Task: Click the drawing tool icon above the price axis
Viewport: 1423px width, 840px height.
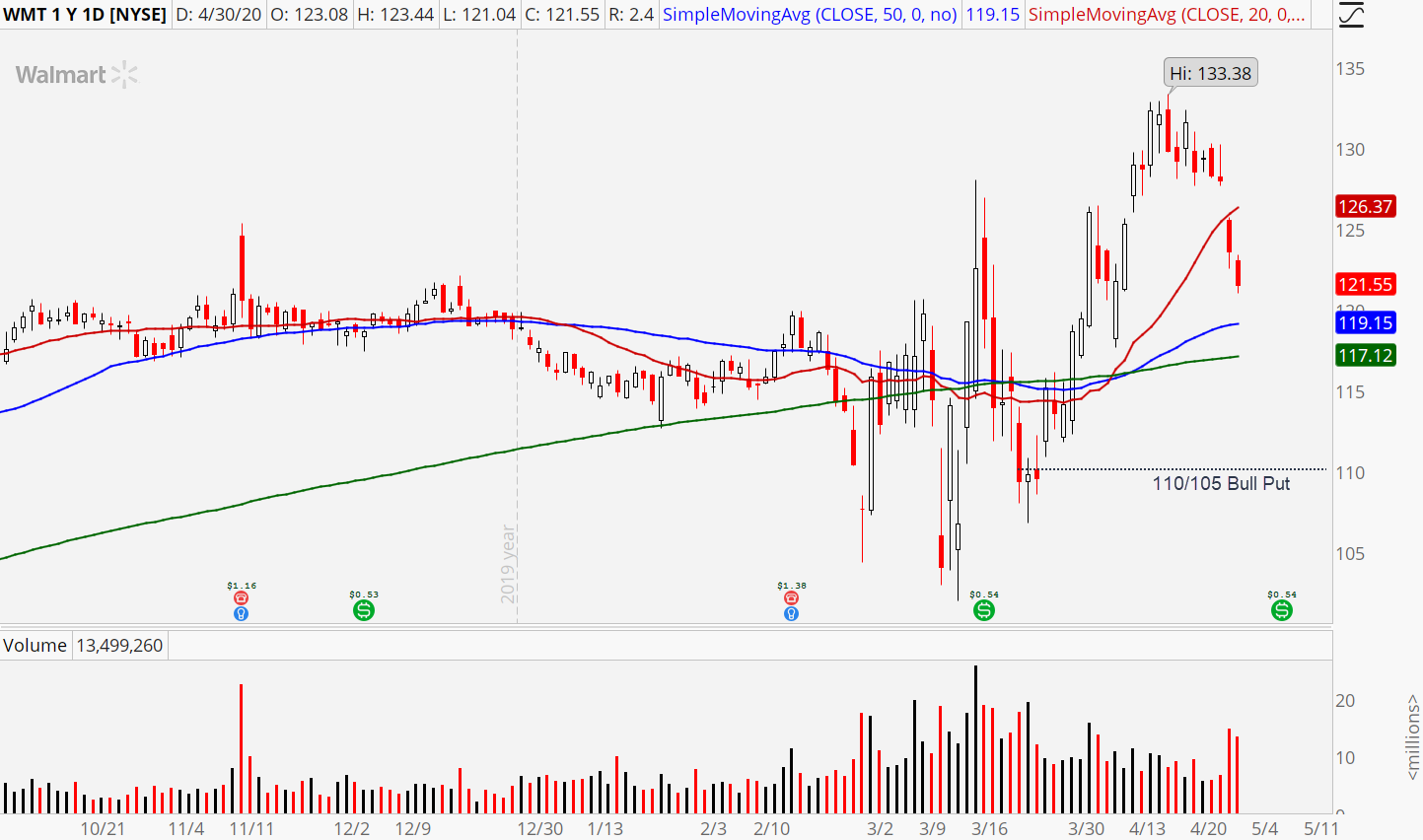Action: pos(1353,14)
